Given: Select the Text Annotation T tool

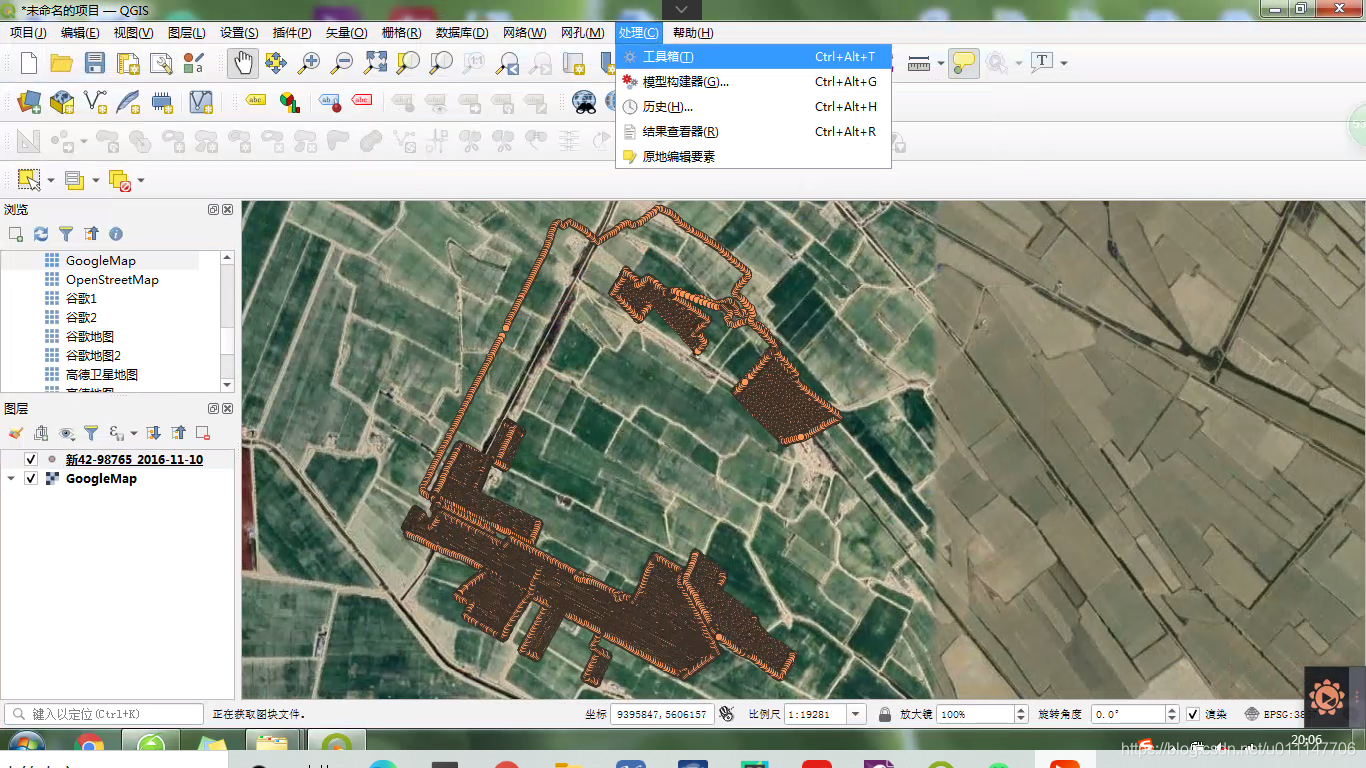Looking at the screenshot, I should coord(1042,63).
